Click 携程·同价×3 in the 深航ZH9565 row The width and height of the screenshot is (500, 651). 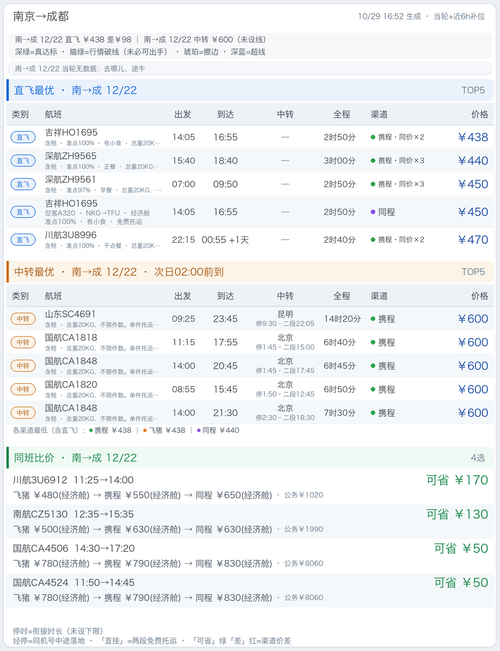(397, 161)
